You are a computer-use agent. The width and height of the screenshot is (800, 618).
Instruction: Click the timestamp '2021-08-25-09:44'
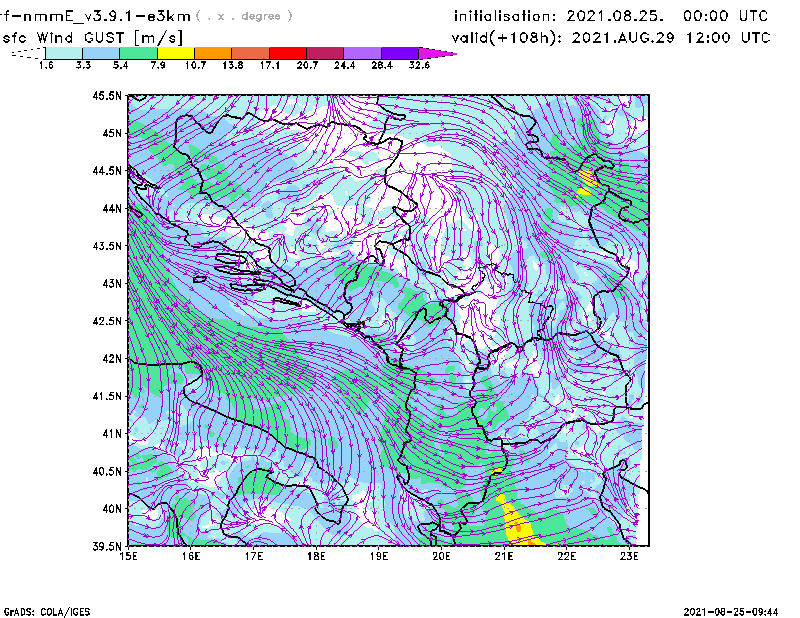pyautogui.click(x=731, y=612)
